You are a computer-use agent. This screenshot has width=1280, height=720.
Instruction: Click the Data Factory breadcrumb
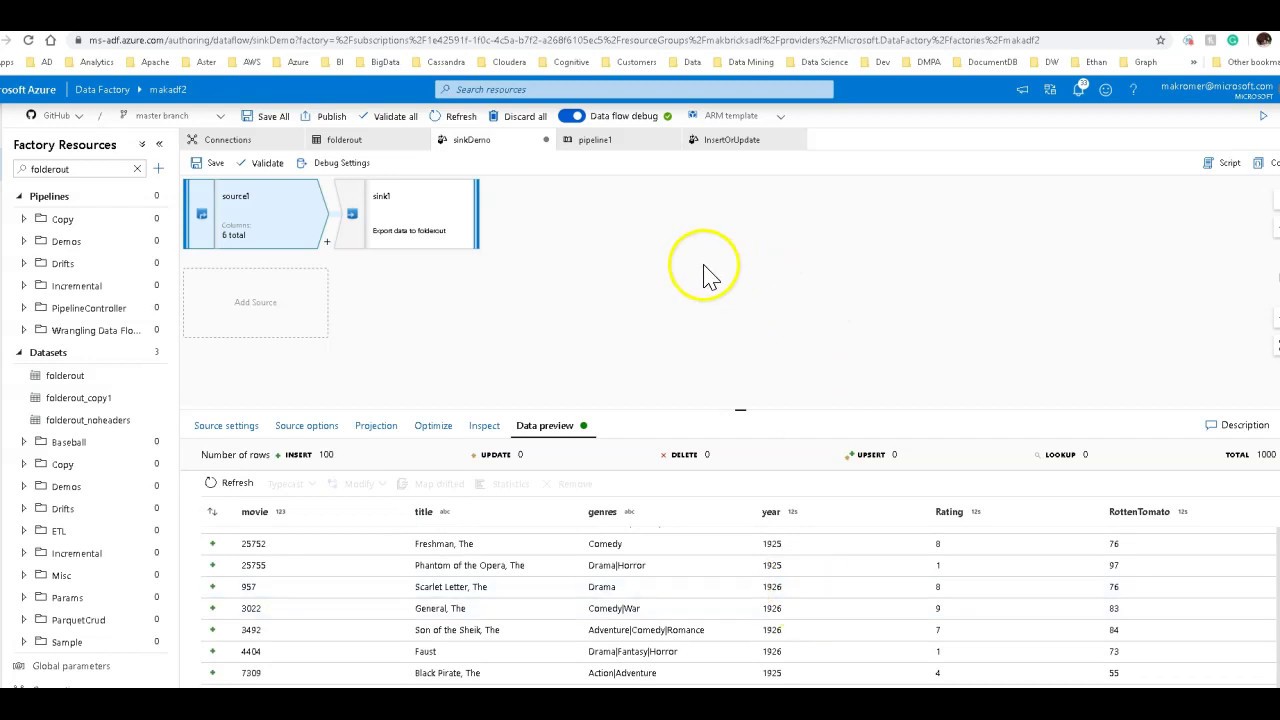[x=102, y=90]
